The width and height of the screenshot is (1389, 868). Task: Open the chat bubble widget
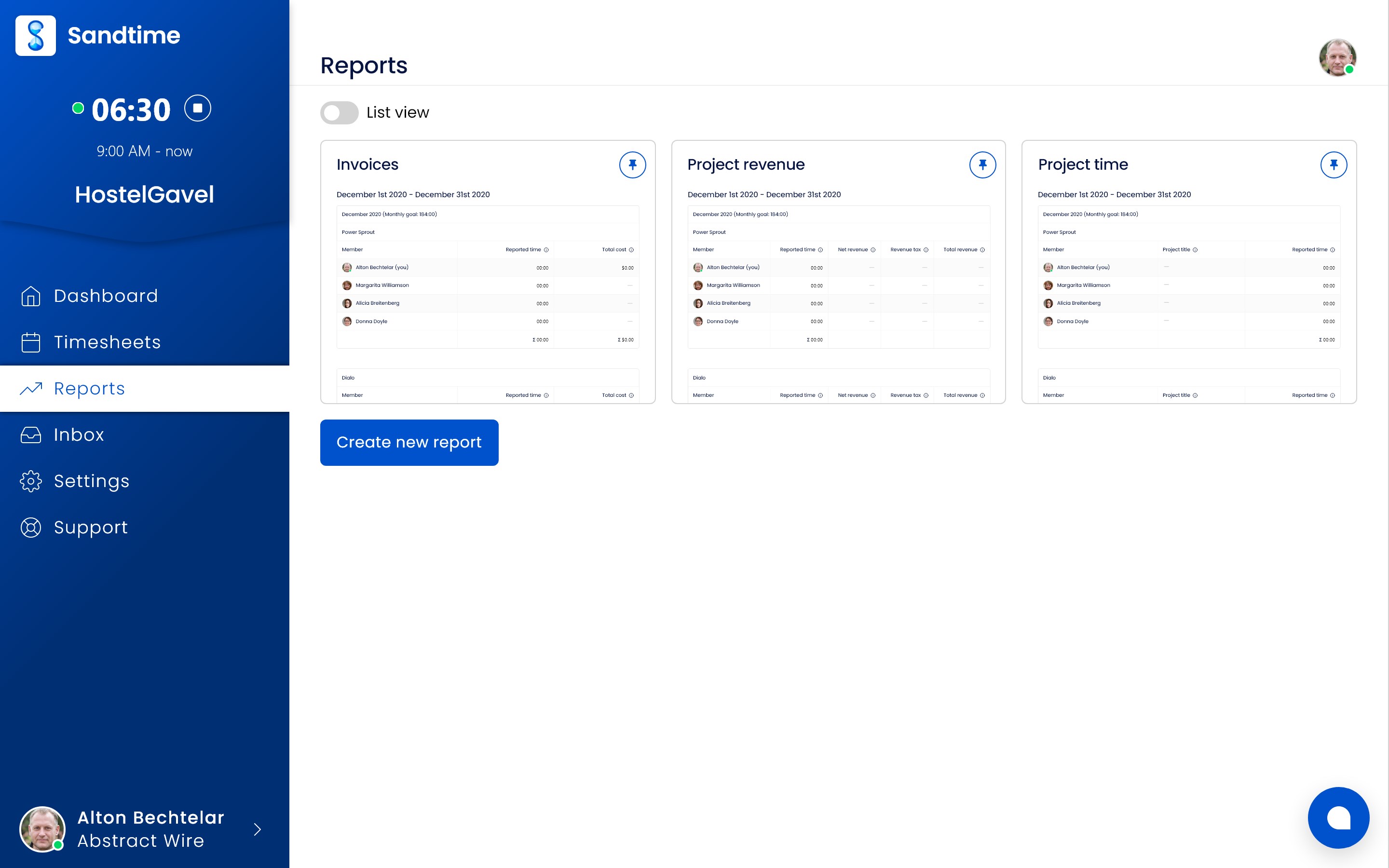coord(1338,817)
